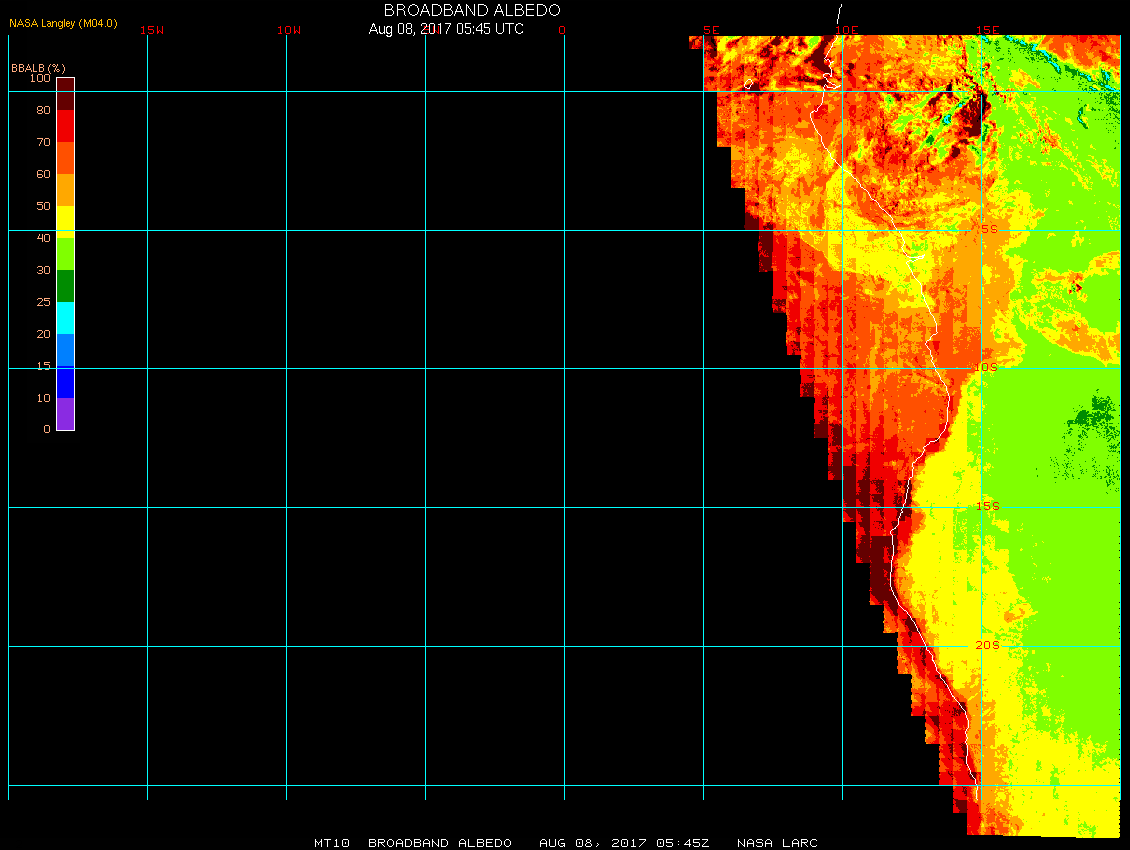
Task: Click the 5E longitude label
Action: (x=711, y=30)
